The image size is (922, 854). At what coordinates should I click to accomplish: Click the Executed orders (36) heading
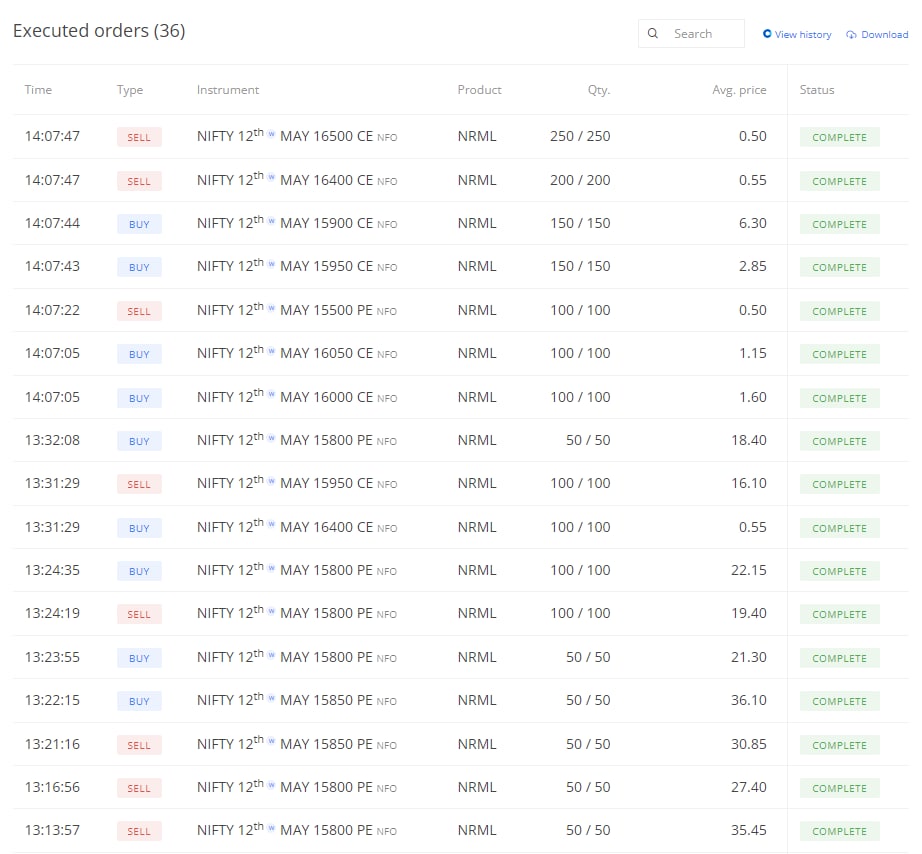99,31
